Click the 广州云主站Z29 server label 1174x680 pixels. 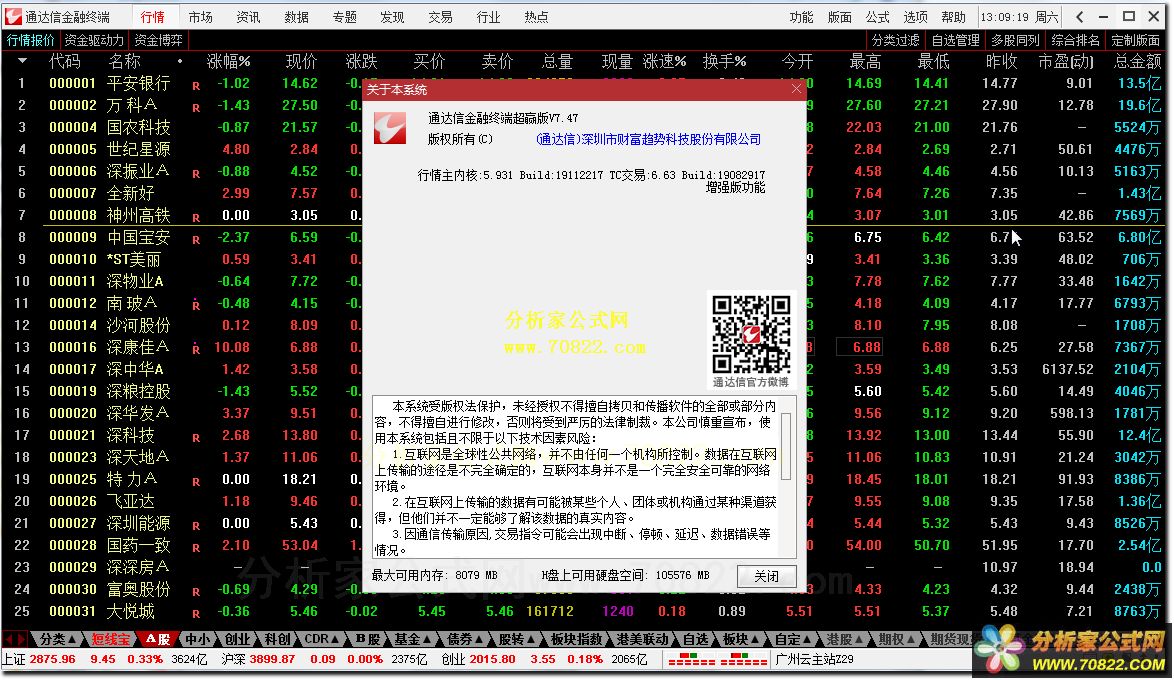tap(815, 660)
